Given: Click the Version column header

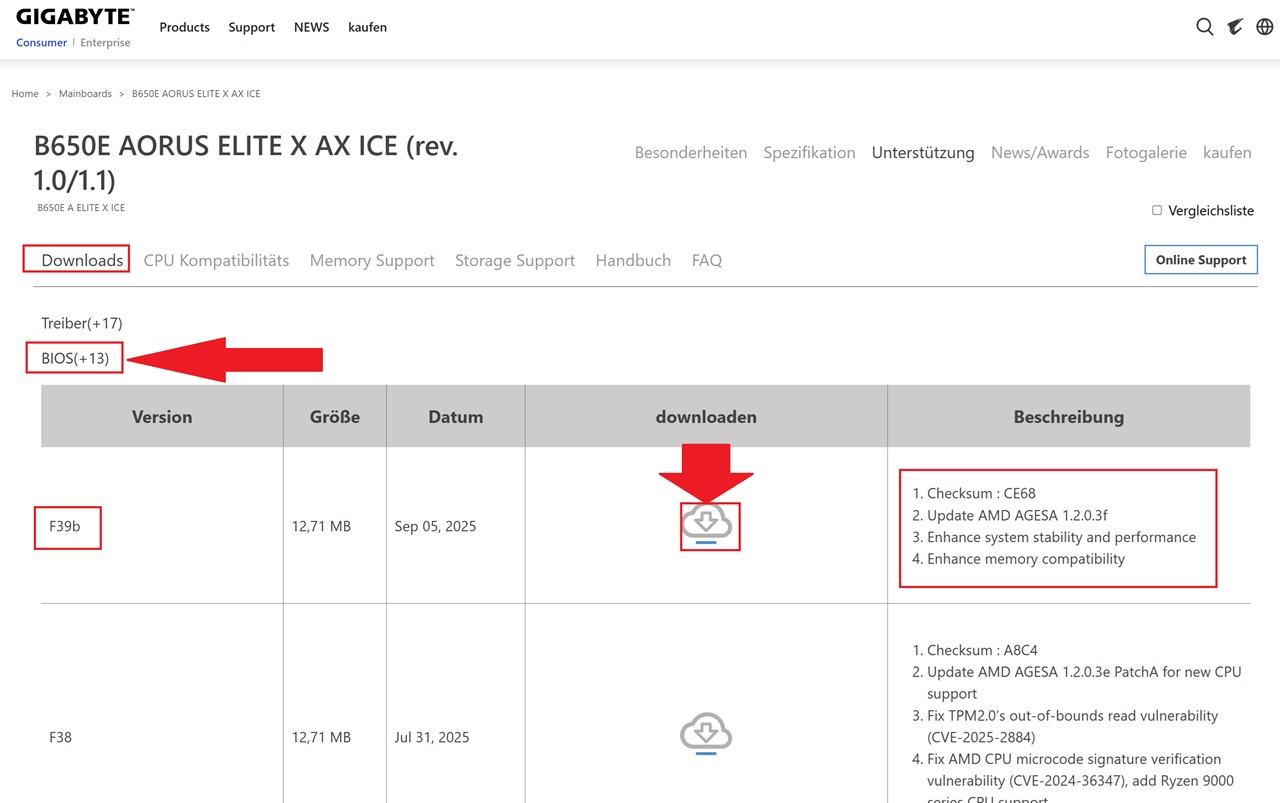Looking at the screenshot, I should [162, 417].
